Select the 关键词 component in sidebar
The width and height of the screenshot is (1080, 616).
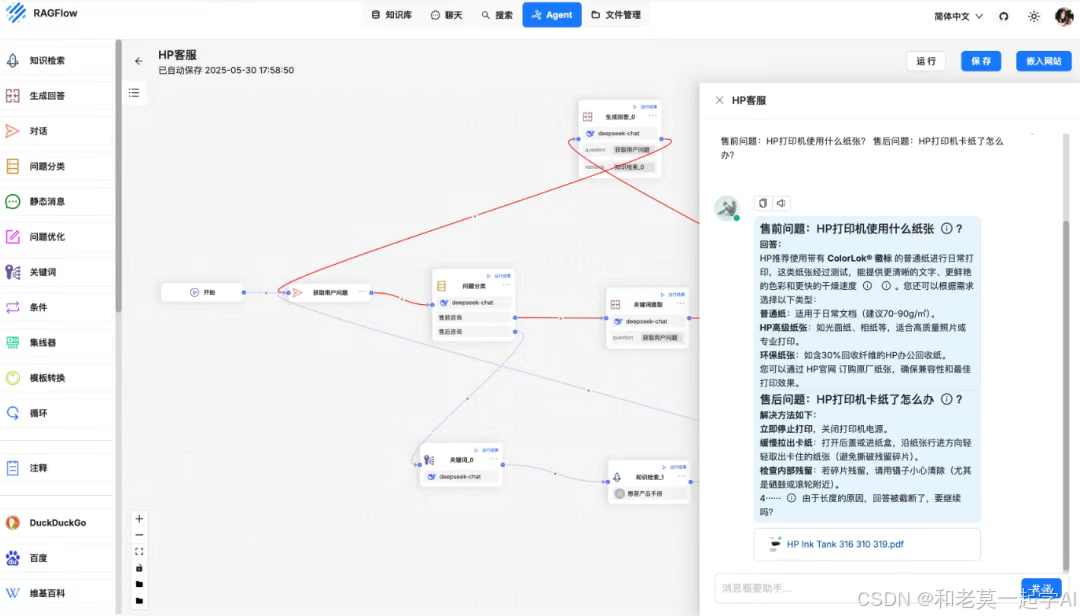[x=56, y=272]
